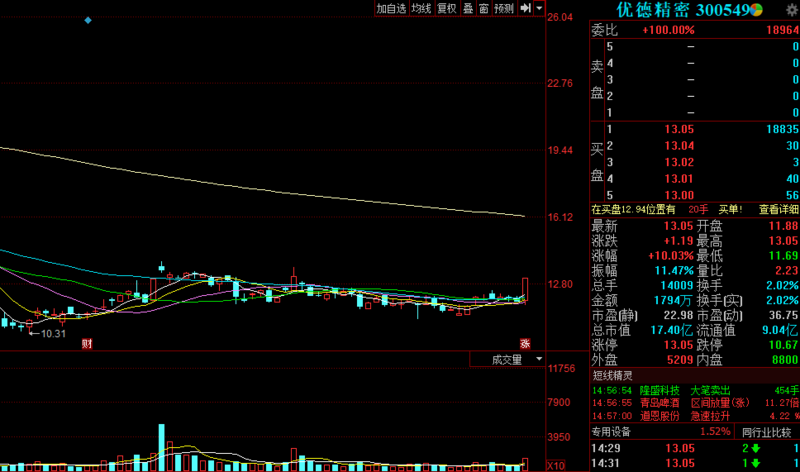Click the jump-to-latest arrow icon
Viewport: 800px width, 472px height.
[x=526, y=8]
